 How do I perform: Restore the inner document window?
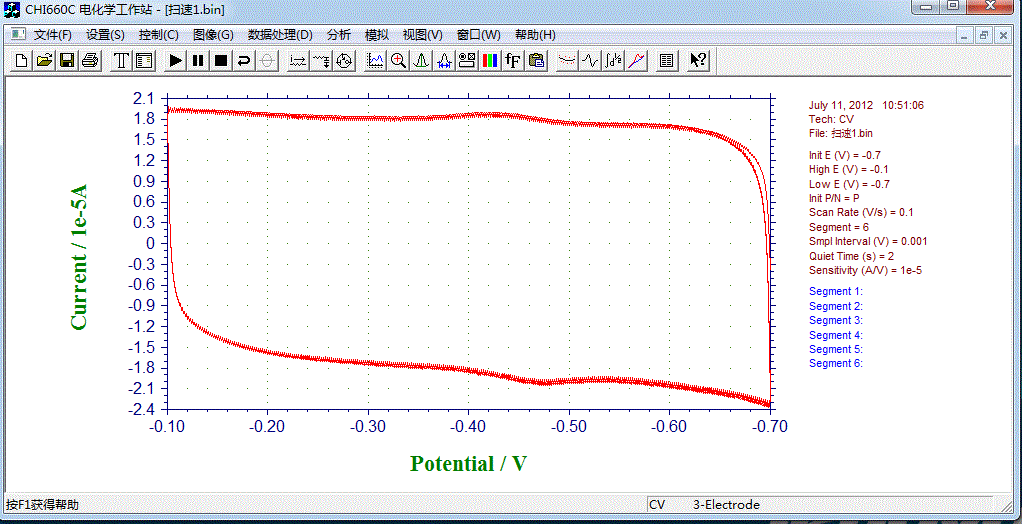click(x=984, y=35)
